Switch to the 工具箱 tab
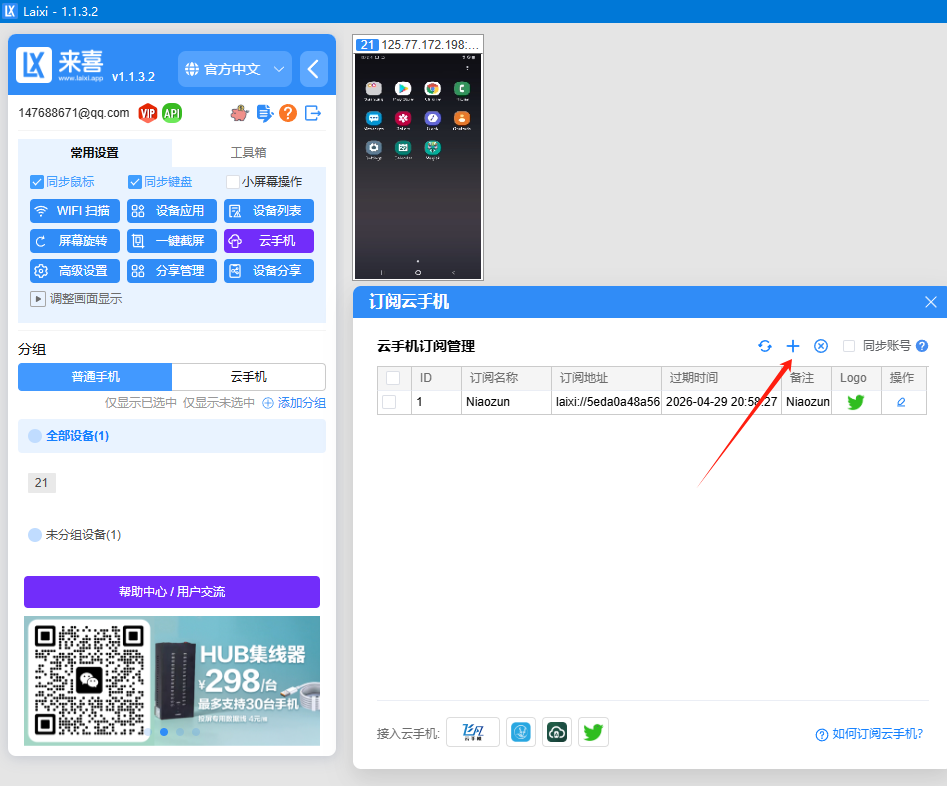Screen dimensions: 947x786 (249, 153)
